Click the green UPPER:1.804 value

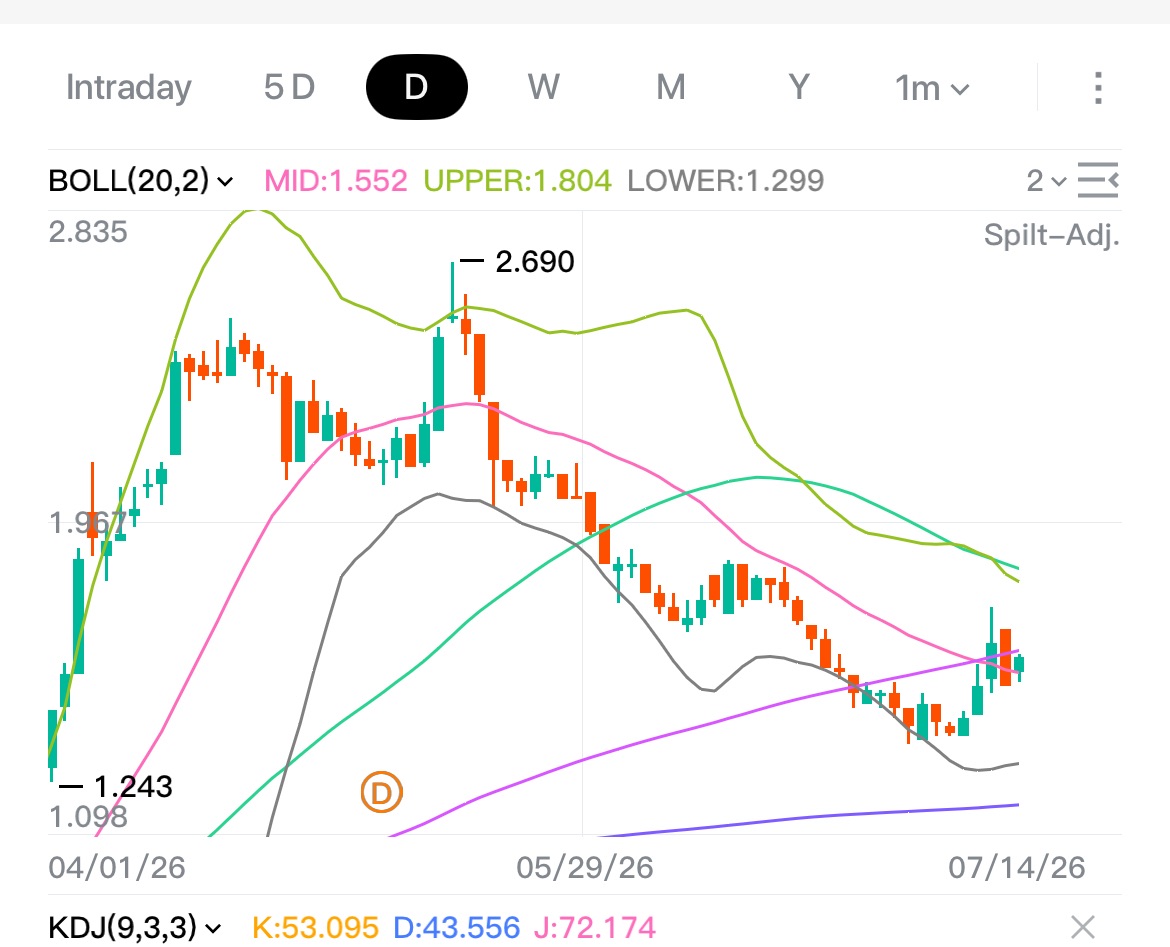[x=518, y=181]
